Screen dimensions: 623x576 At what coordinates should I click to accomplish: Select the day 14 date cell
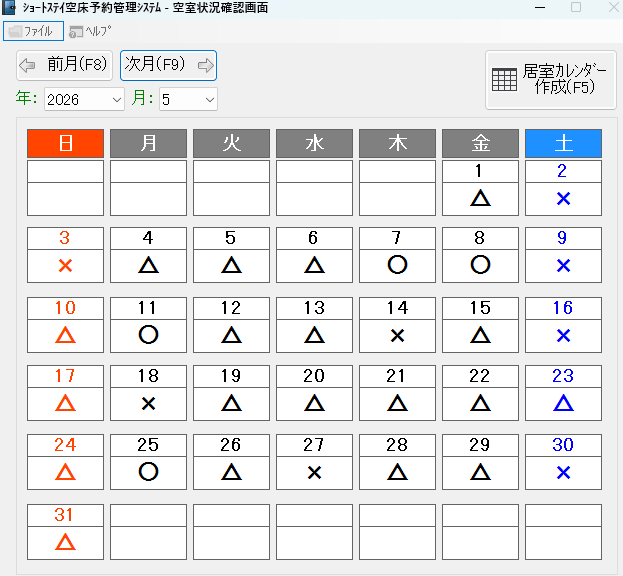tap(397, 309)
